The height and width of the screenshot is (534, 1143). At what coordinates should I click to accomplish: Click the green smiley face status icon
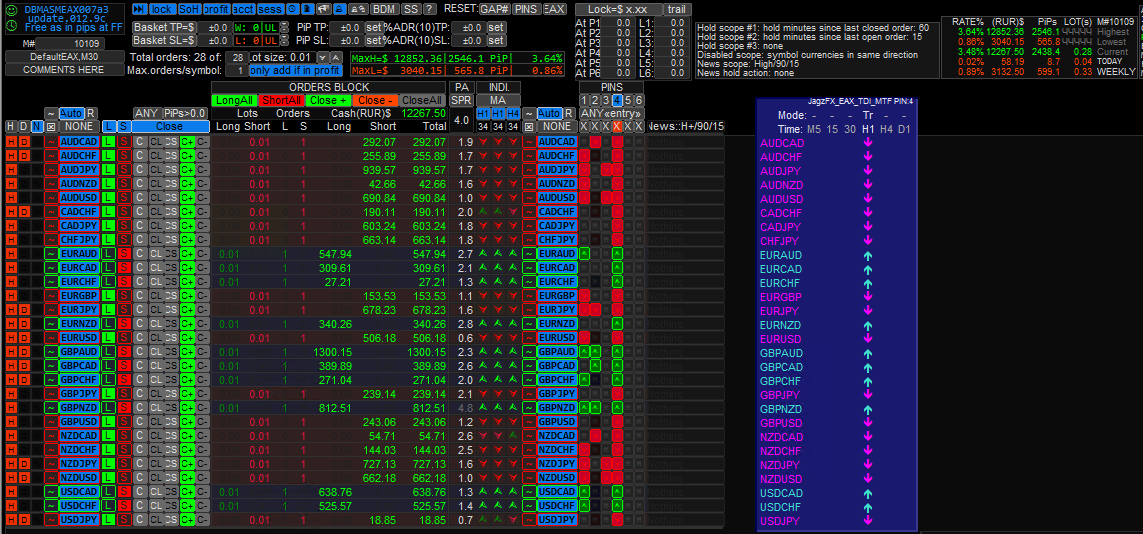click(12, 10)
